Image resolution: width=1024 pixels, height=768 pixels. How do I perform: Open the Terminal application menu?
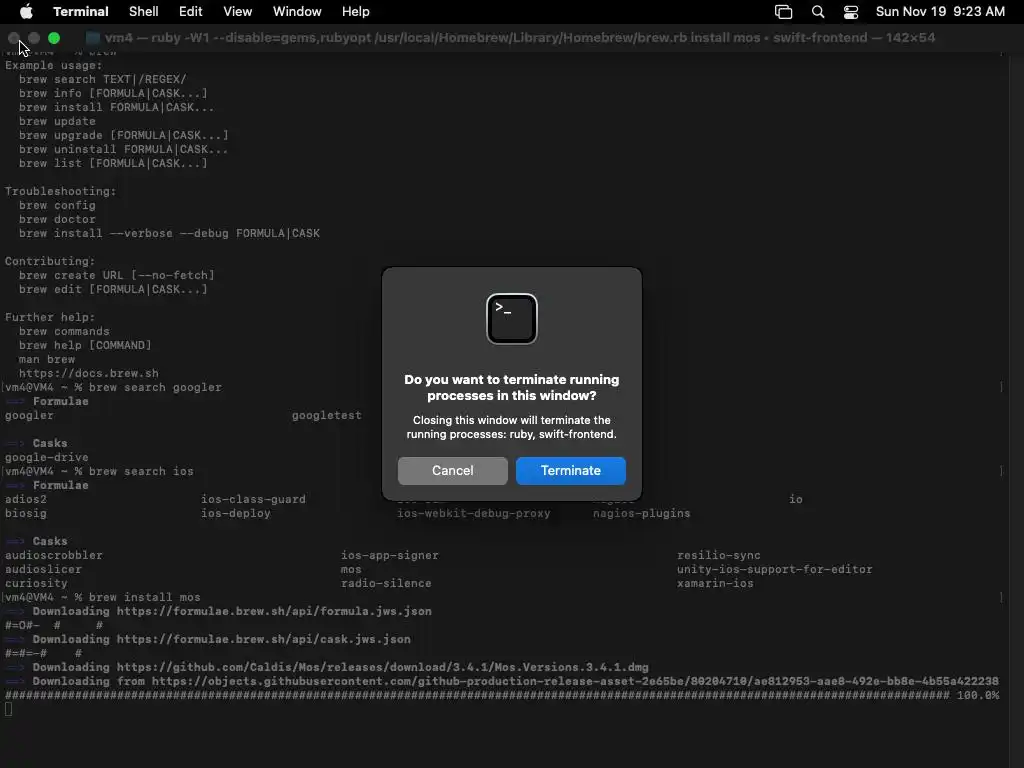click(81, 12)
